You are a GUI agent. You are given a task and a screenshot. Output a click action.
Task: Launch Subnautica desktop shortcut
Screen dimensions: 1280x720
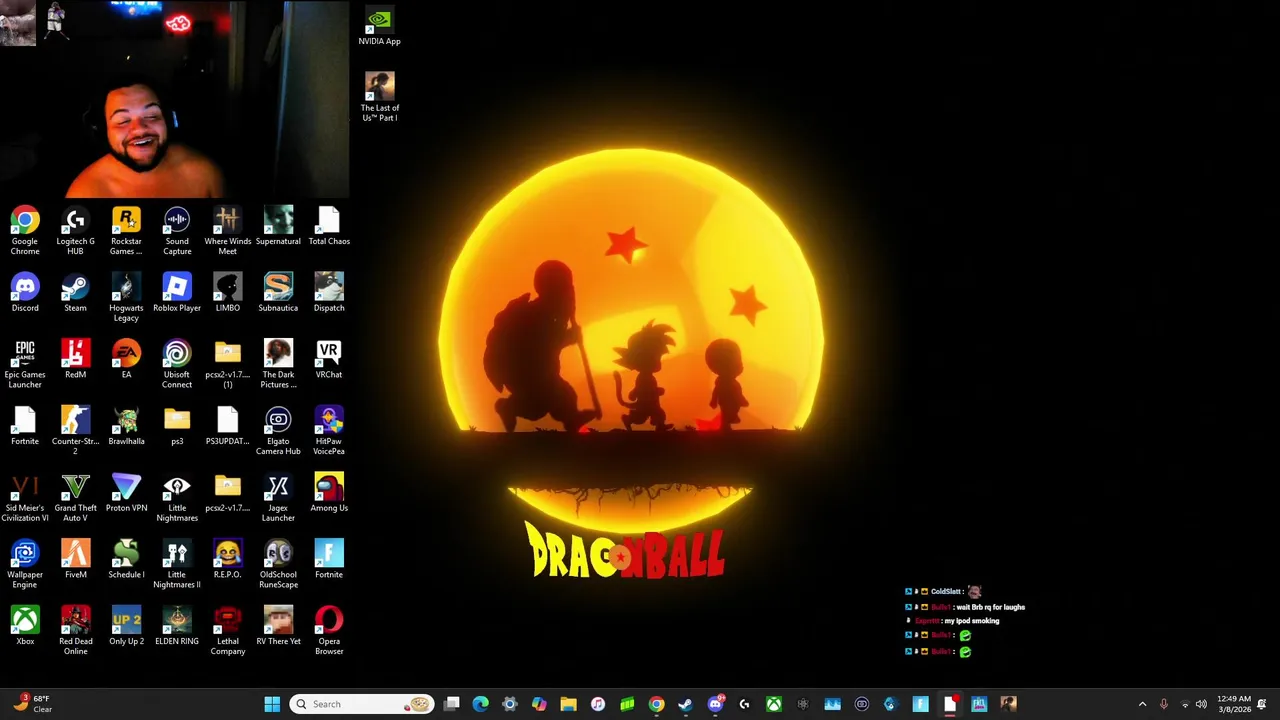pyautogui.click(x=278, y=293)
